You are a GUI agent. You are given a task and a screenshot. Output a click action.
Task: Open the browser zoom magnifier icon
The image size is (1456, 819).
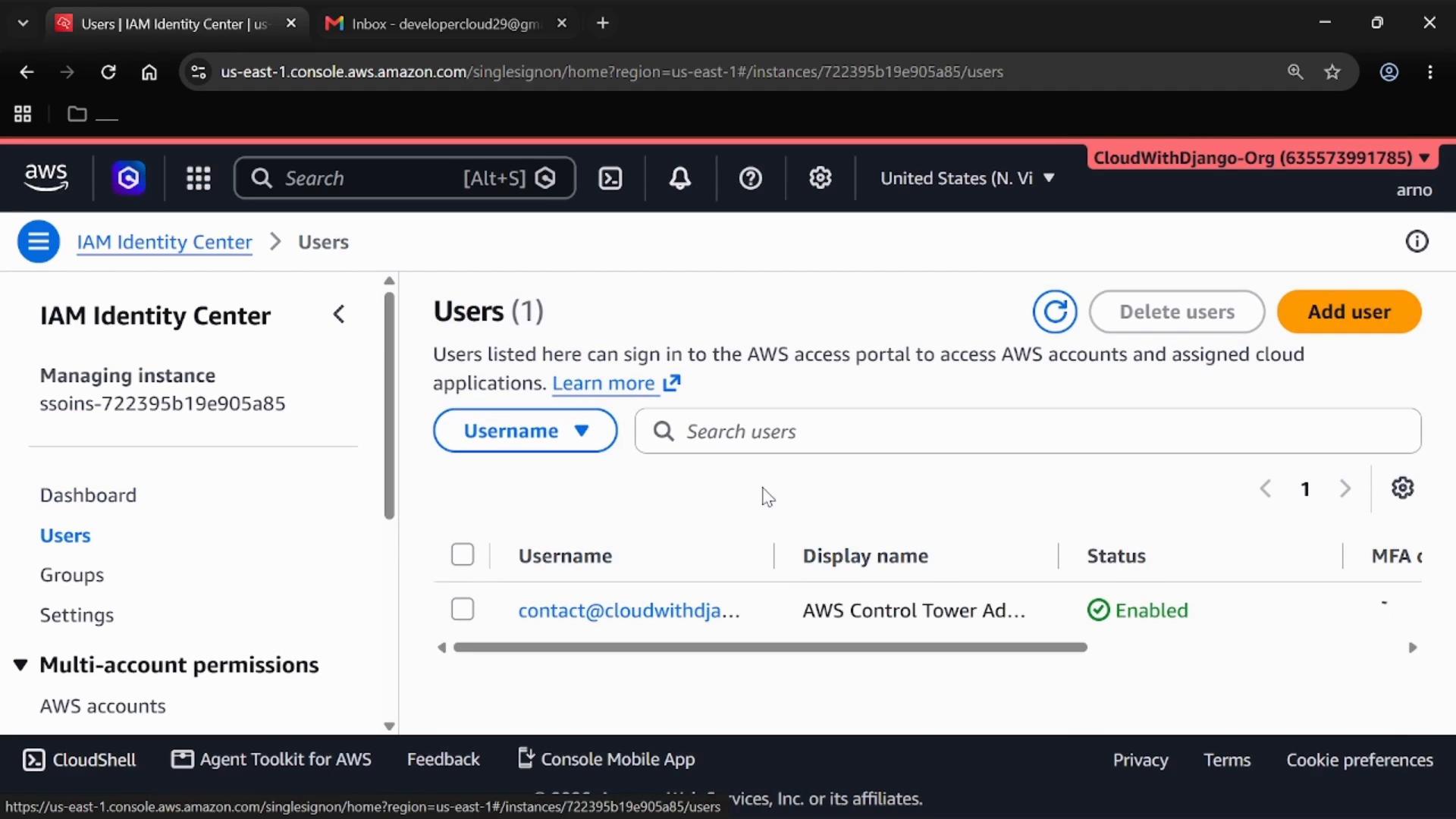pos(1295,72)
